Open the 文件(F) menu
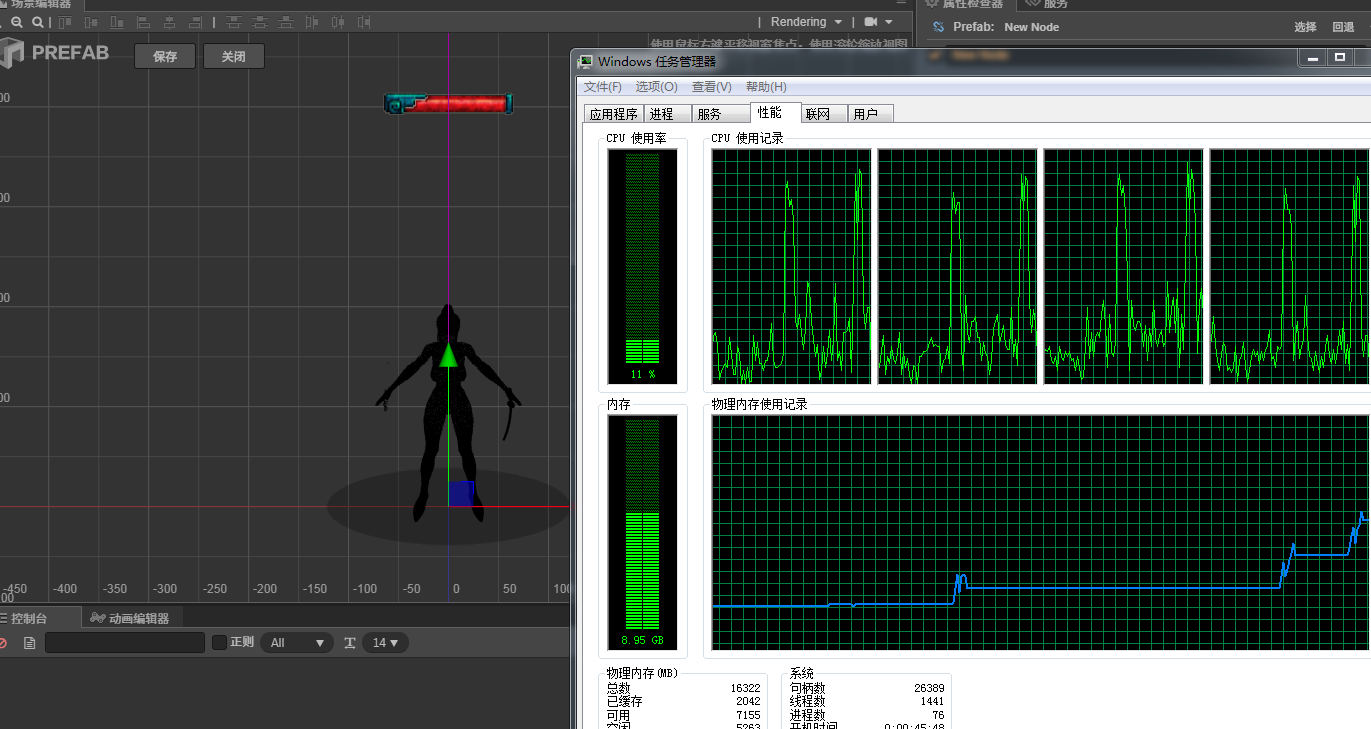1371x729 pixels. 602,87
